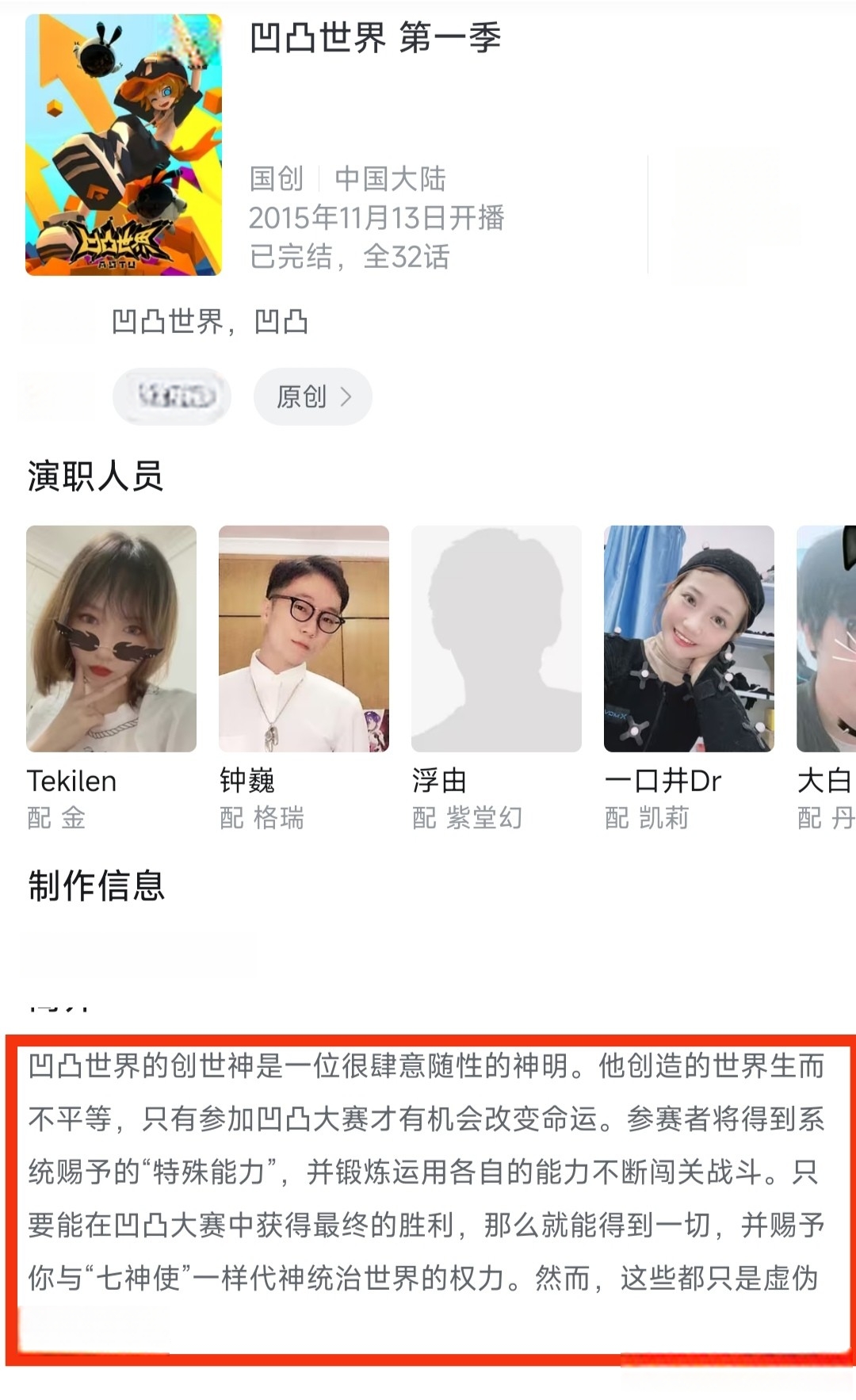This screenshot has height=1400, width=856.
Task: Select the 演职人员 section heading
Action: 95,476
